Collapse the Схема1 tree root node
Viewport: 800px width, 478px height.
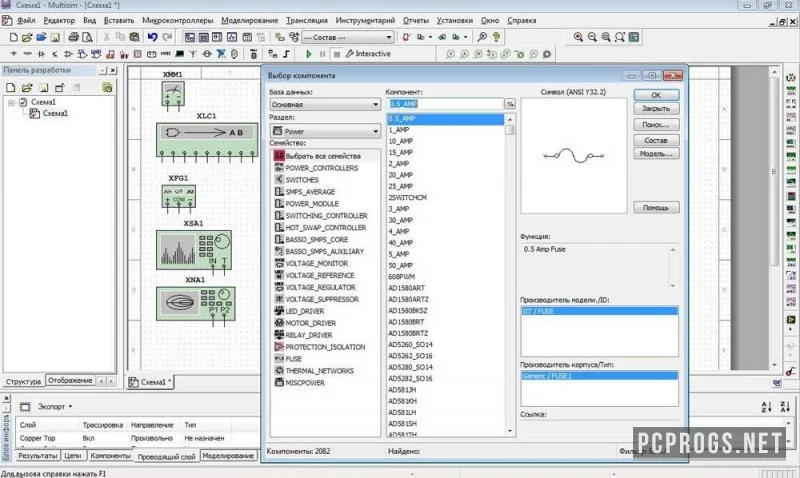pyautogui.click(x=11, y=103)
